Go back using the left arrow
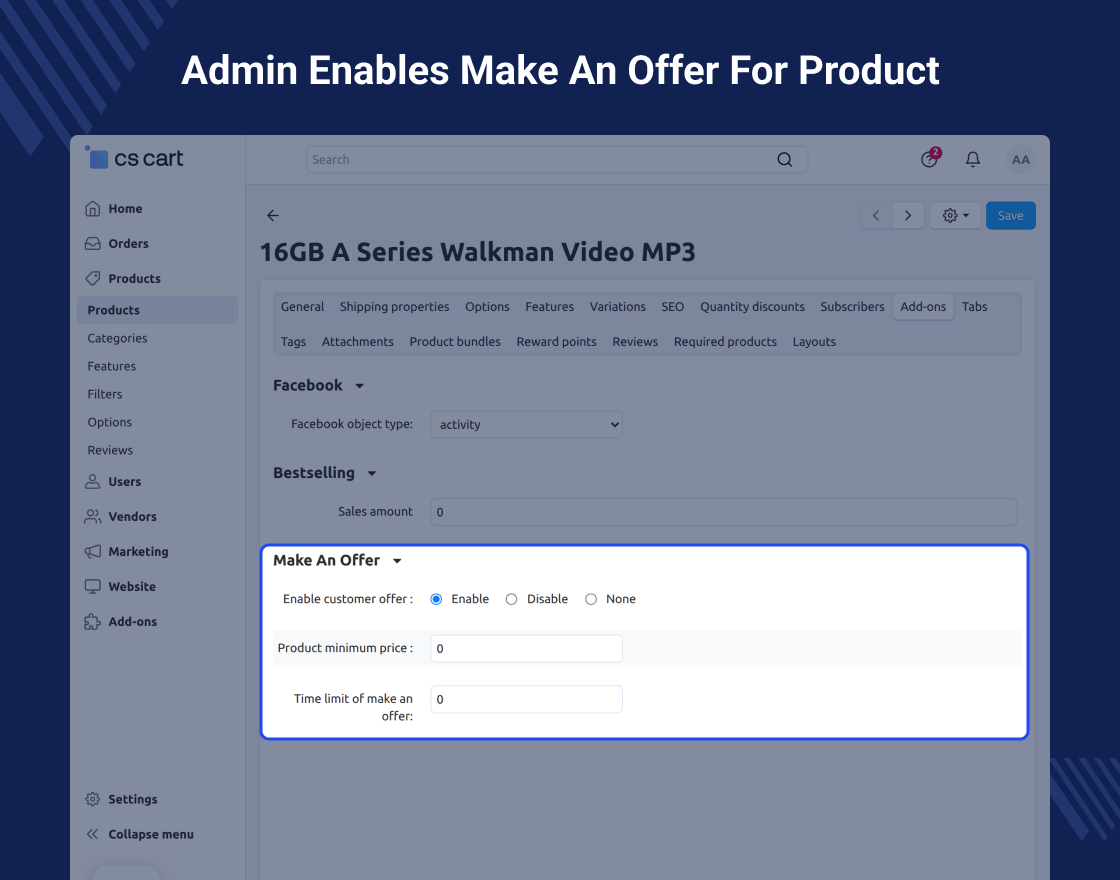 (x=273, y=215)
